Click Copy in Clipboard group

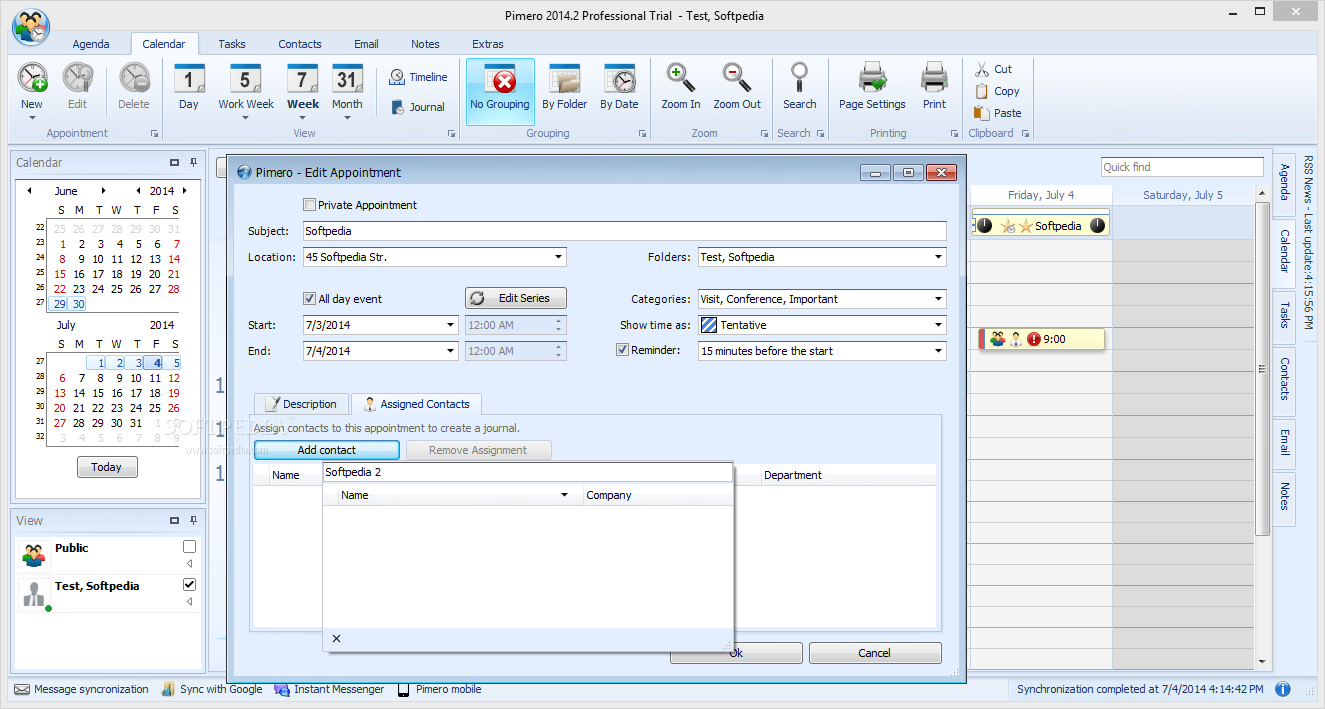997,91
